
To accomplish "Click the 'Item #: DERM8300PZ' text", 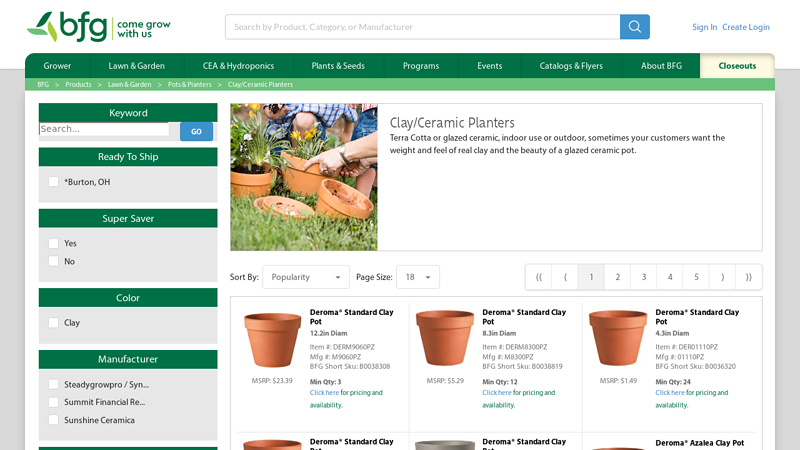I will tap(515, 347).
